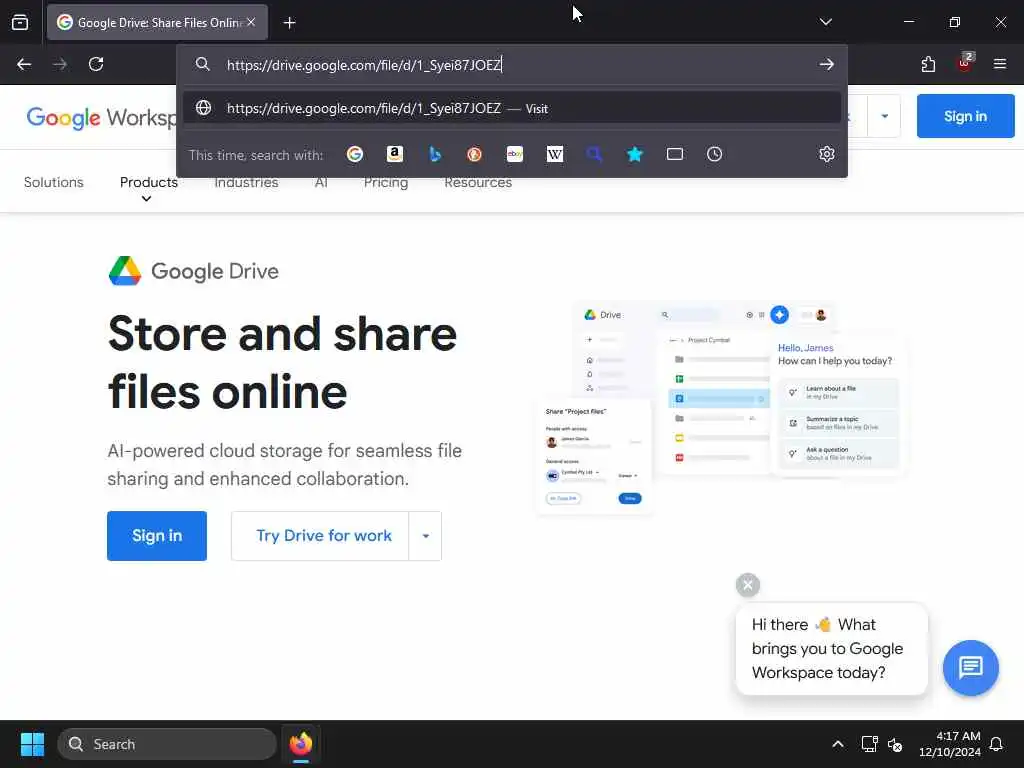This screenshot has height=768, width=1024.
Task: Search with Bing from the address bar
Action: [x=435, y=154]
